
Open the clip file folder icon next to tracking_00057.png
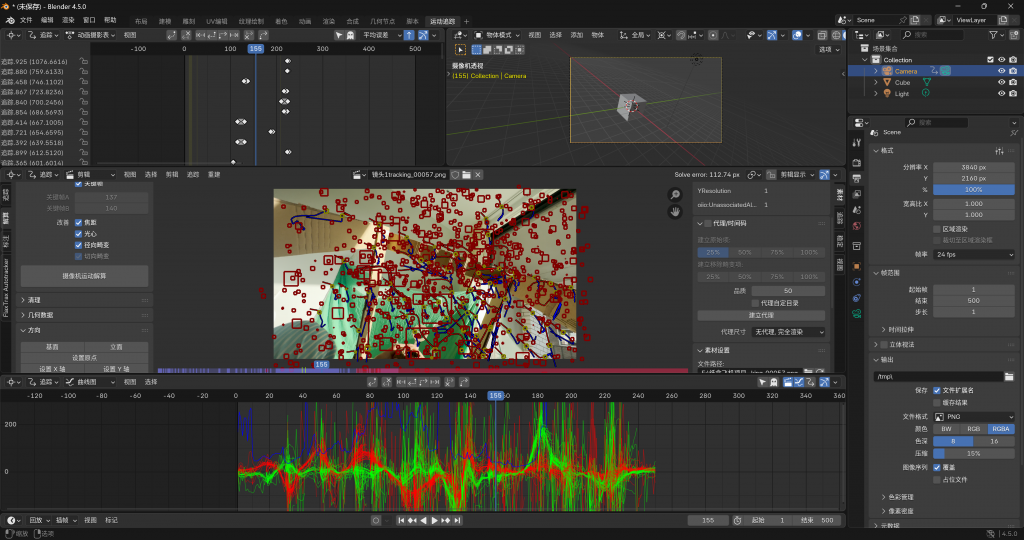(x=464, y=174)
